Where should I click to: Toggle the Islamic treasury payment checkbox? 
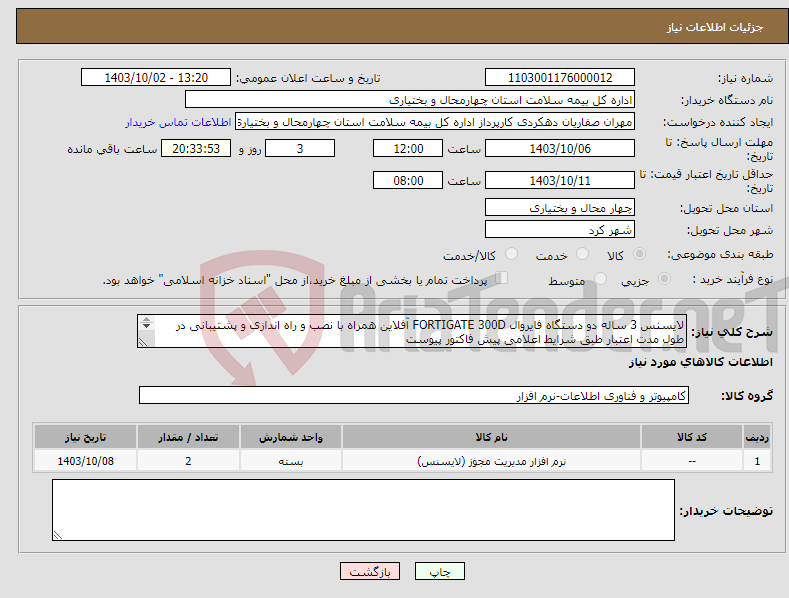click(502, 278)
